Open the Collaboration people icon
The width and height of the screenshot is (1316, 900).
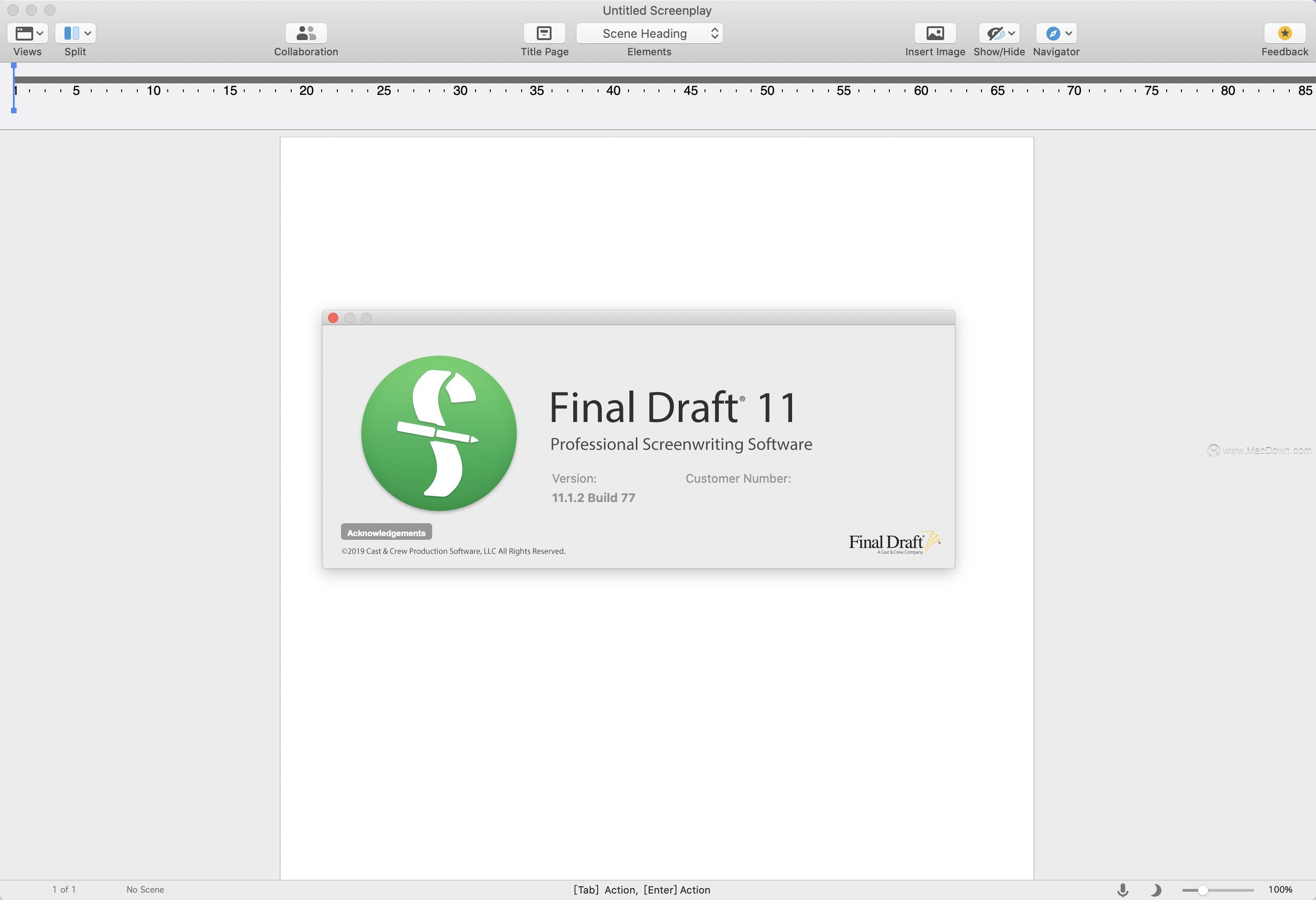(306, 34)
